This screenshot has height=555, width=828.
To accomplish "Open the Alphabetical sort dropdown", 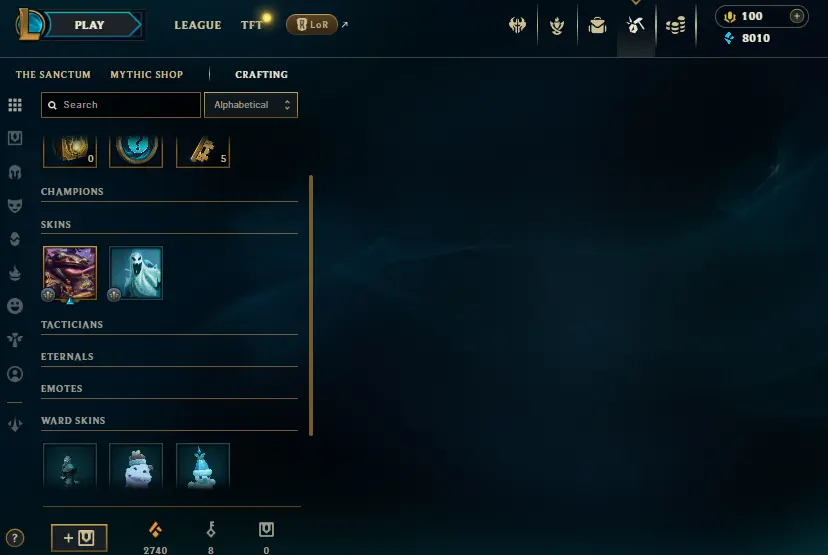I will (x=251, y=105).
